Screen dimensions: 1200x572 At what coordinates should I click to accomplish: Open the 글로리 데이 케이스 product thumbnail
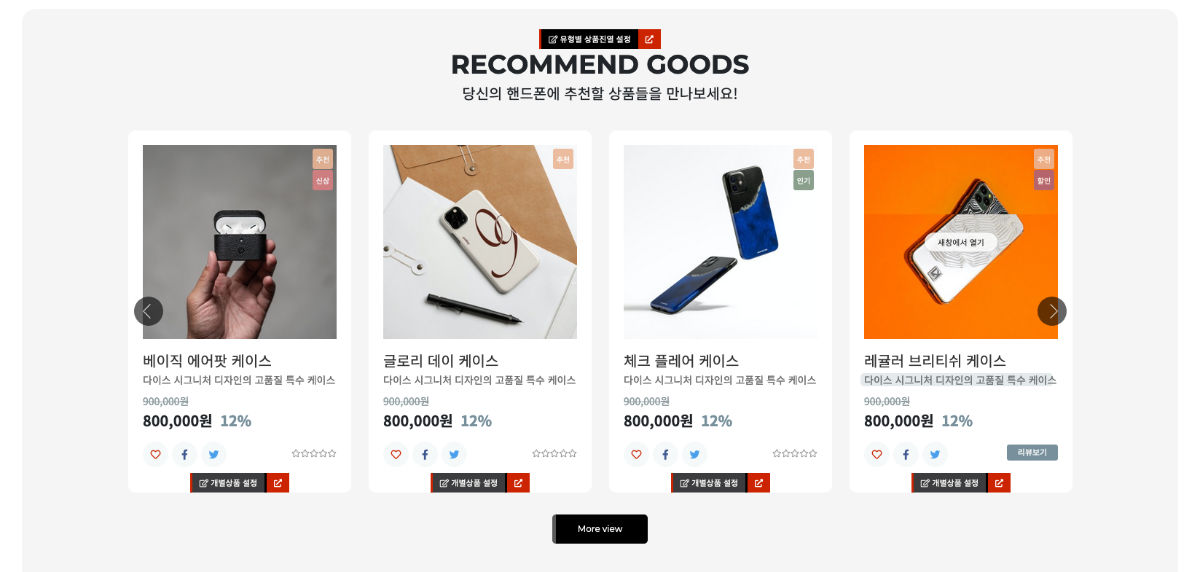click(x=480, y=242)
